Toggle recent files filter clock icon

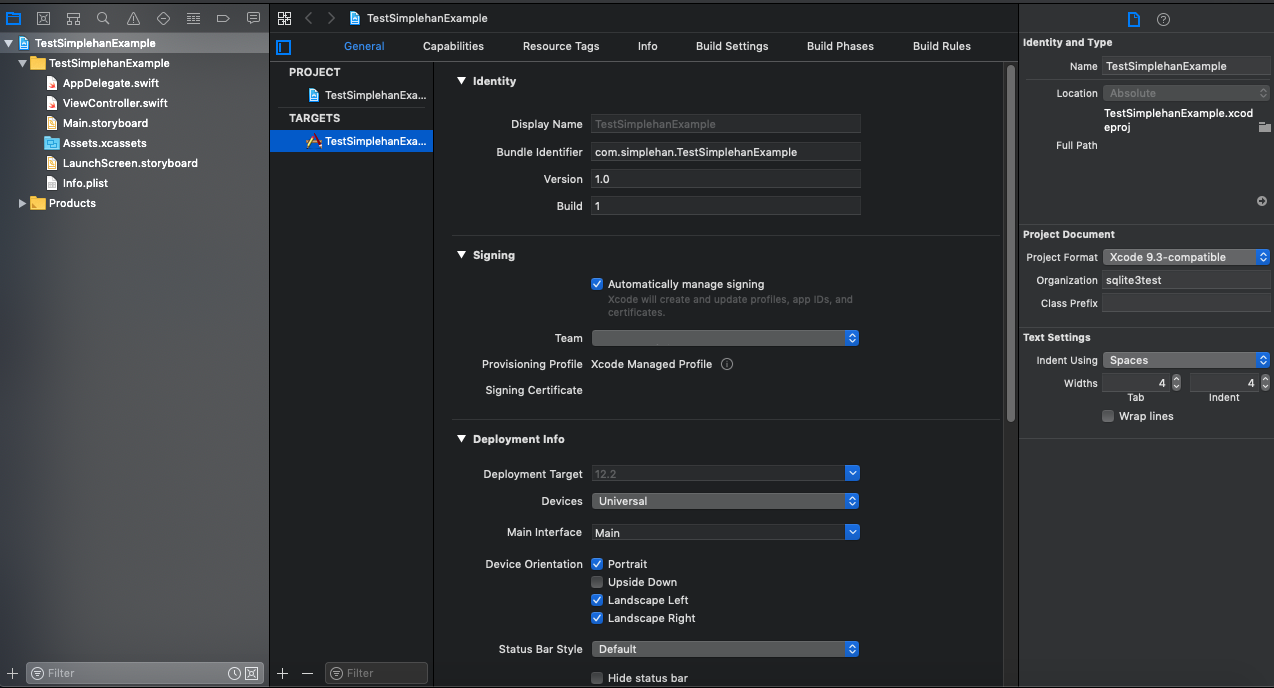coord(234,673)
